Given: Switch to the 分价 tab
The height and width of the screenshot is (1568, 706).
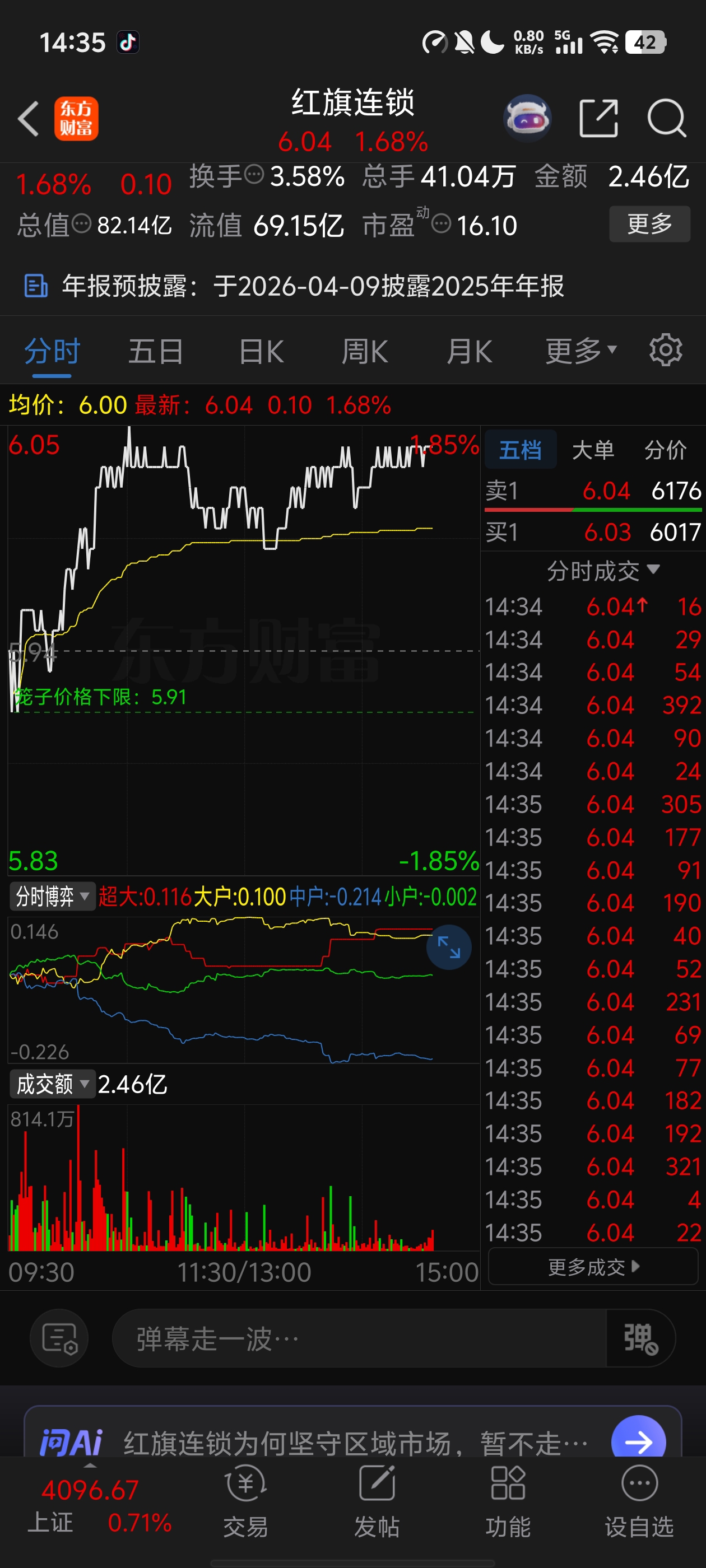Looking at the screenshot, I should click(x=666, y=450).
